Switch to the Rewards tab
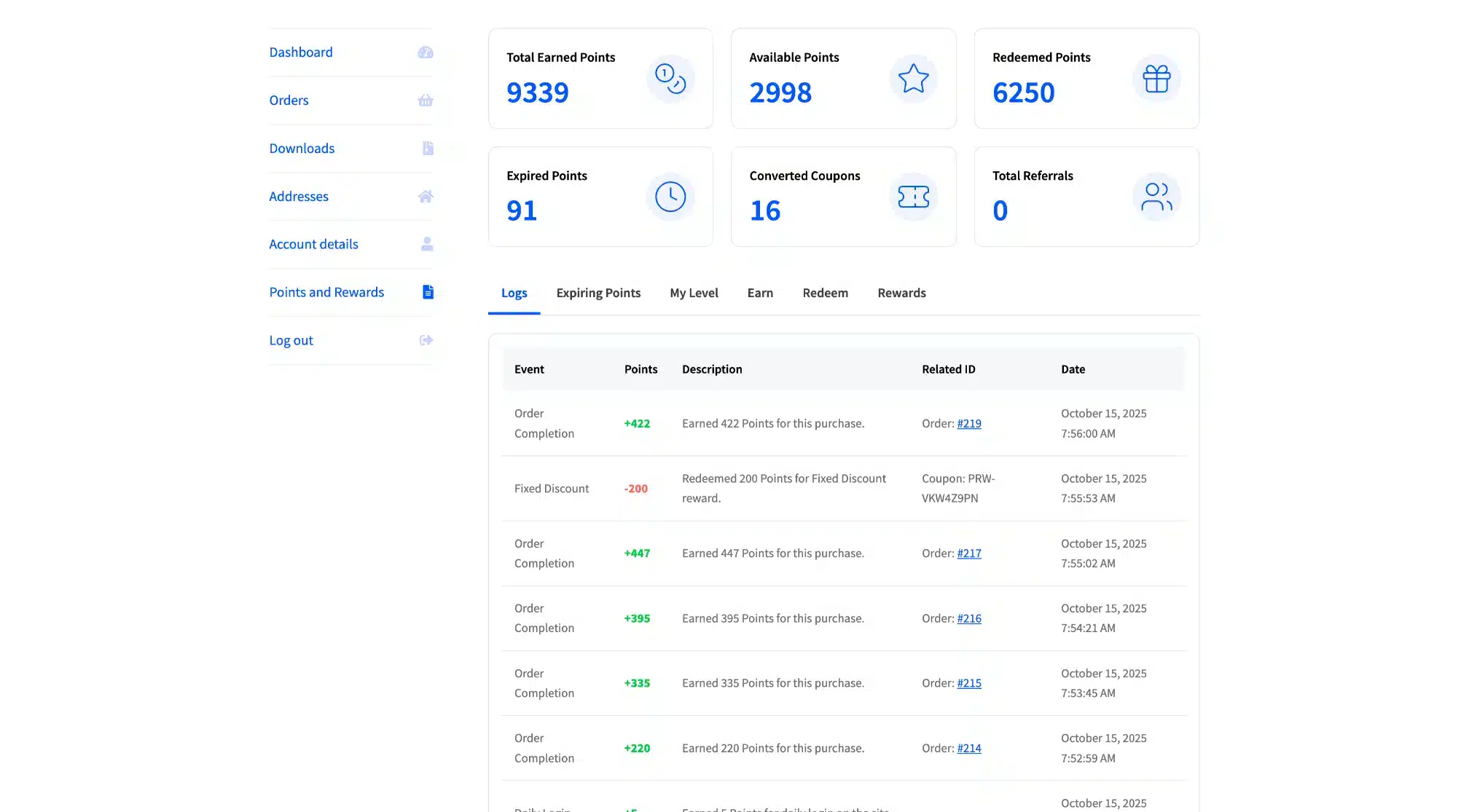 (901, 293)
